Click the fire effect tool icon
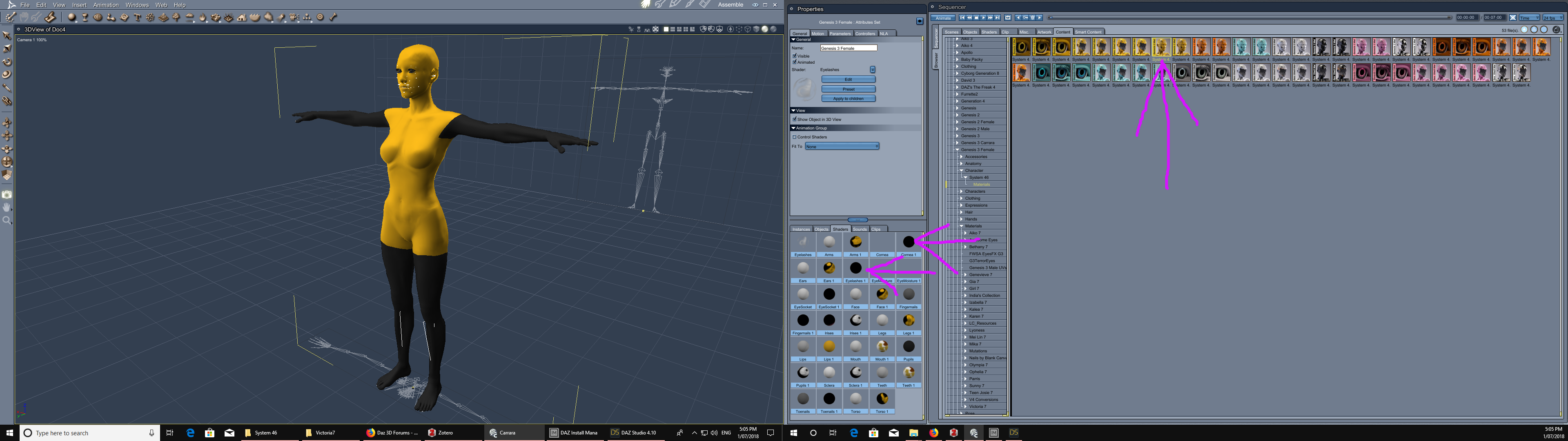Viewport: 1568px width, 441px height. coord(202,17)
